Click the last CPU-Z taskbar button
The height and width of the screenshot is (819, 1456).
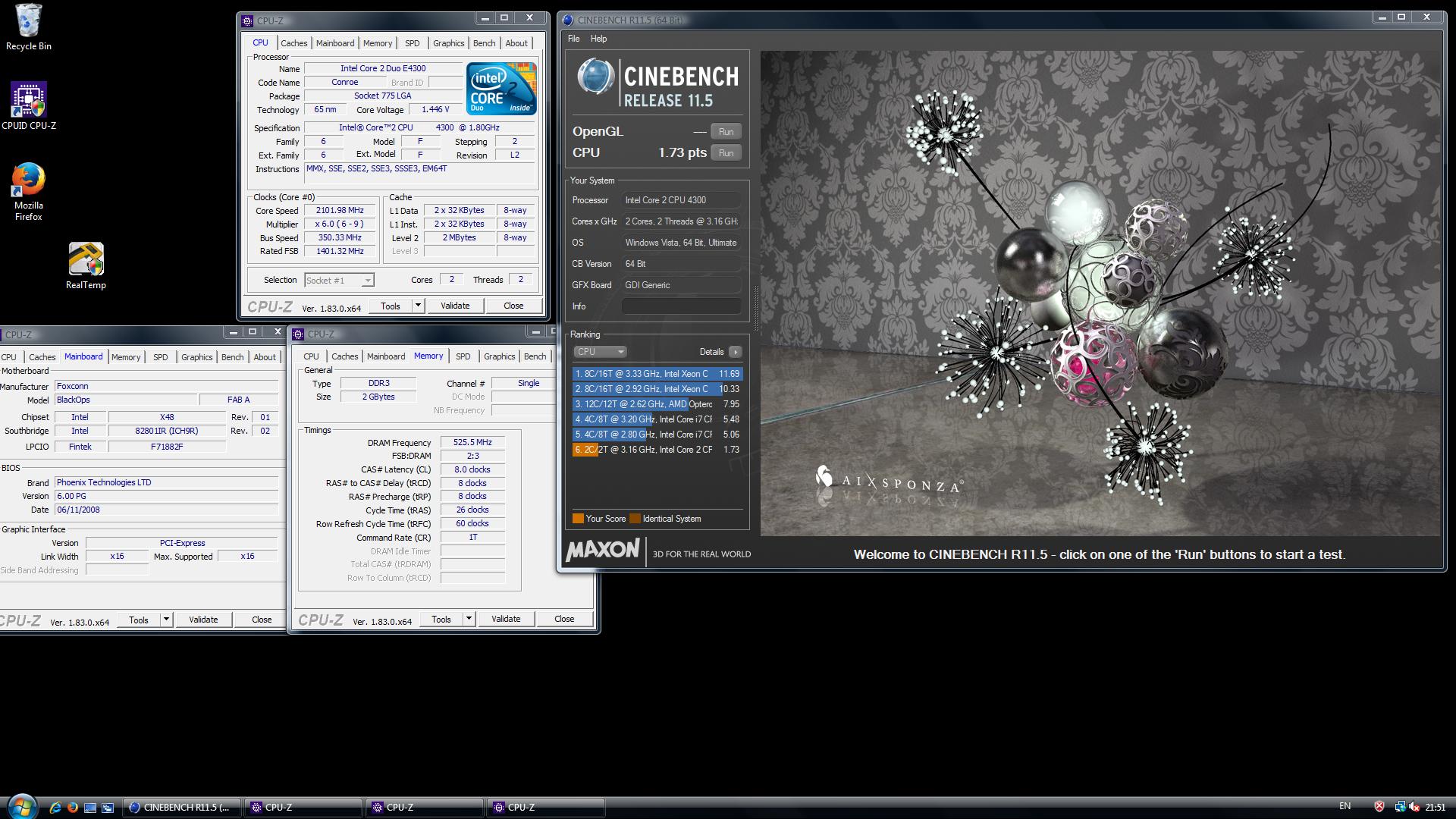point(544,808)
